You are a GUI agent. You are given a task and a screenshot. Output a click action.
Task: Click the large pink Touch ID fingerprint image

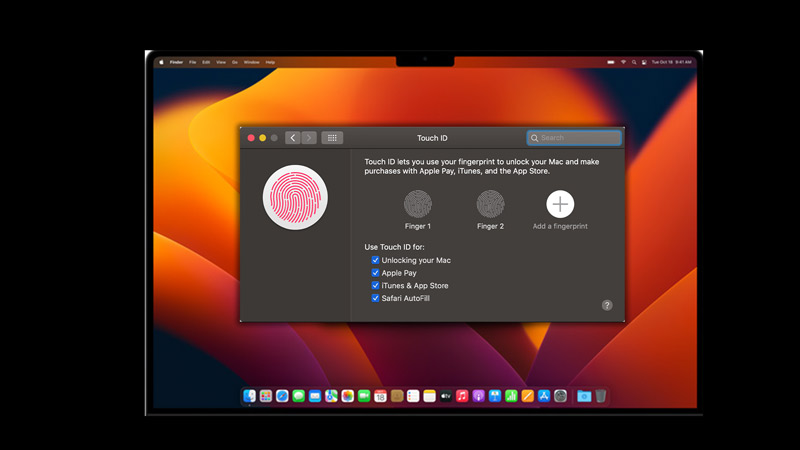295,197
